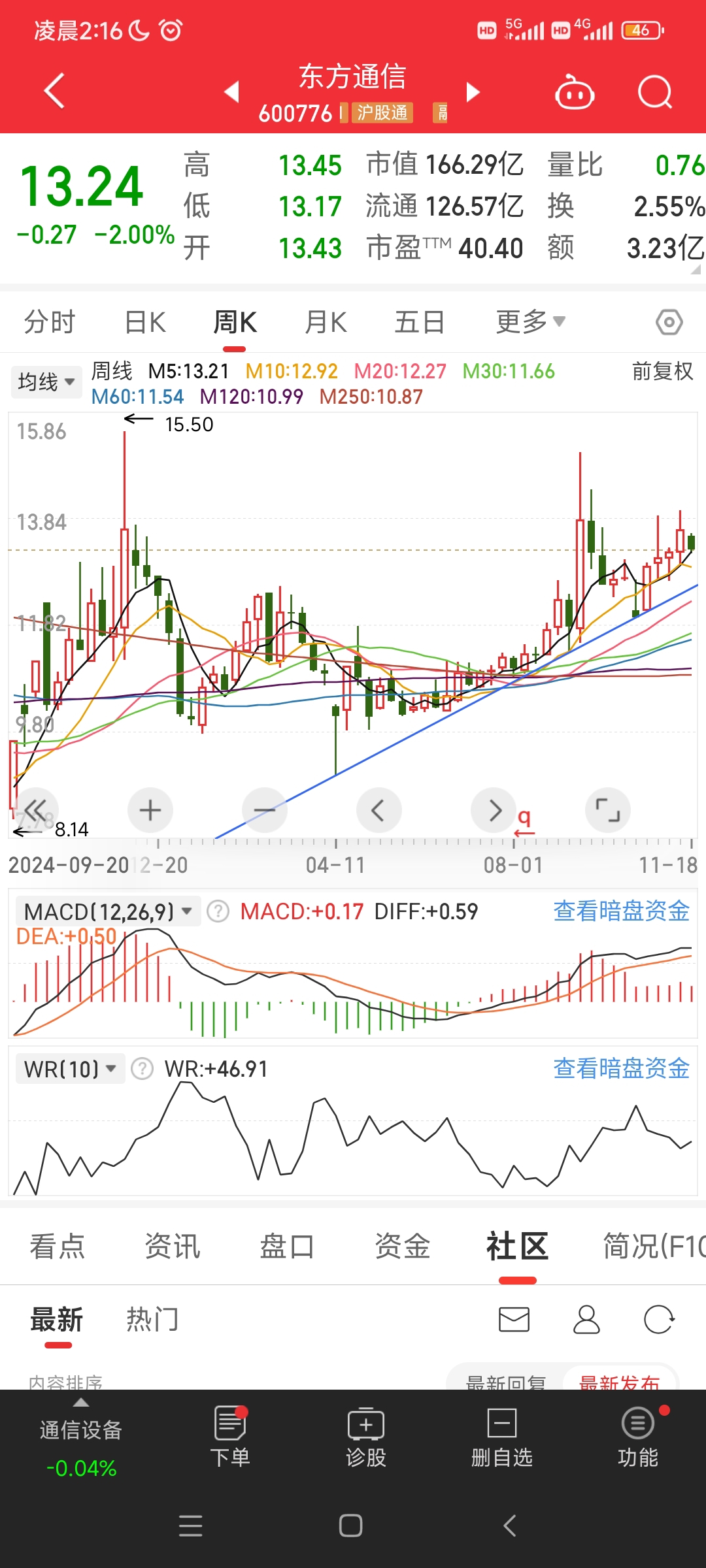Open 查看暗盘资金 link beside WR
Image resolution: width=706 pixels, height=1568 pixels.
coord(622,1069)
